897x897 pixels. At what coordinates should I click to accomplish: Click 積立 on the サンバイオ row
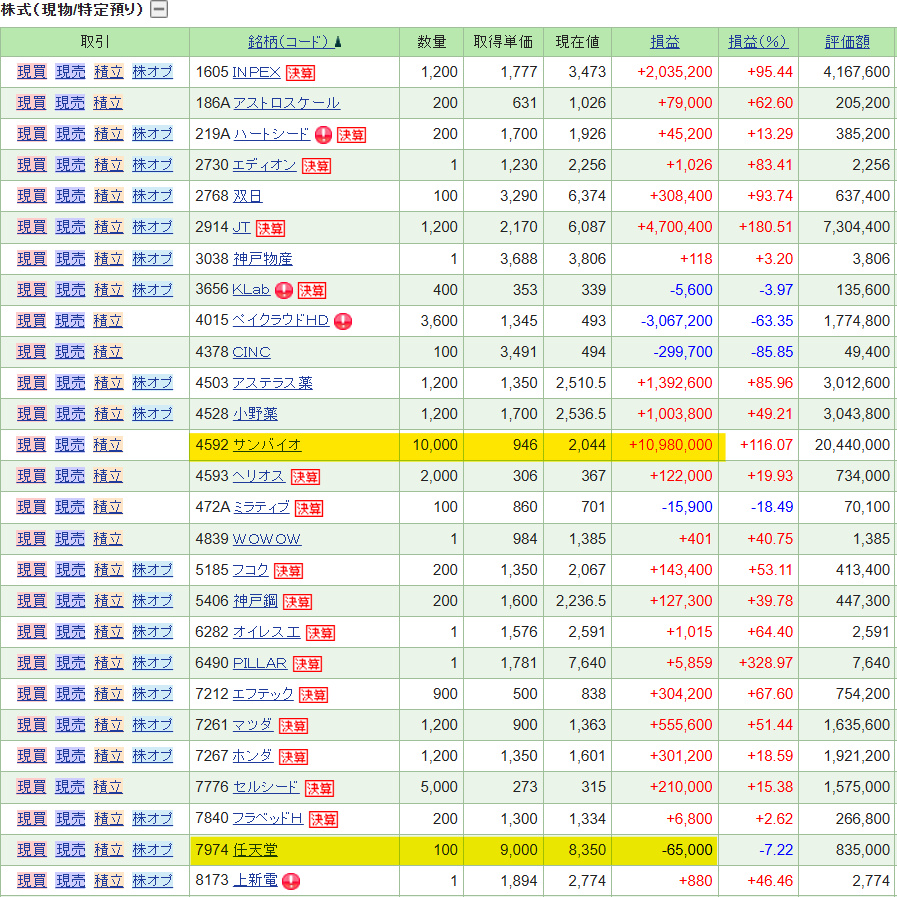click(108, 445)
